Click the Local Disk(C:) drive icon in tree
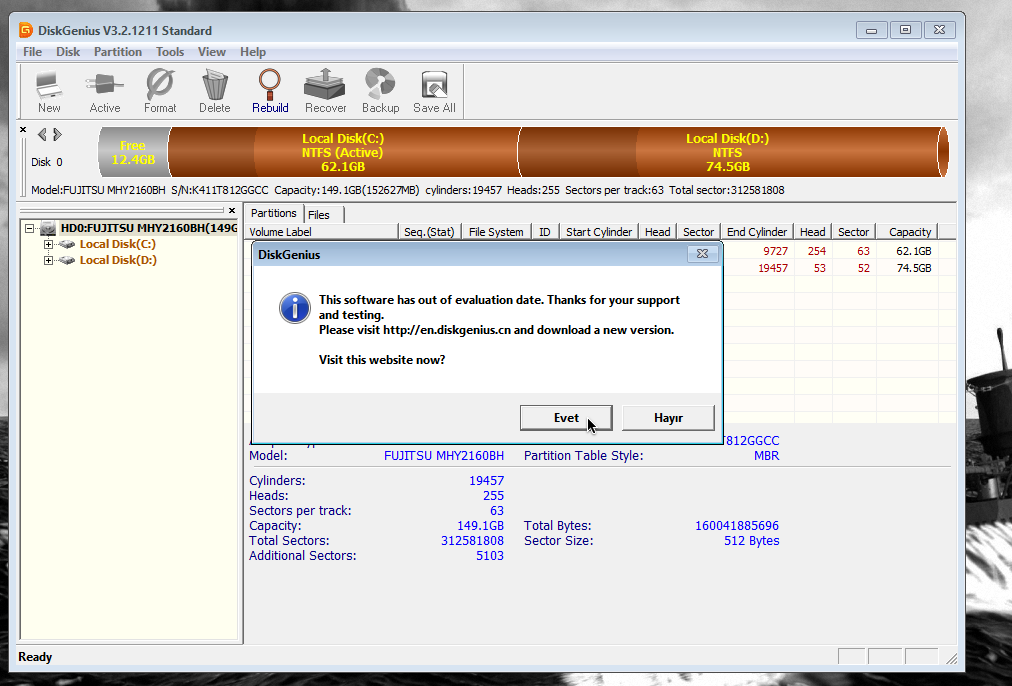Screen dimensions: 1012x686 (66, 244)
